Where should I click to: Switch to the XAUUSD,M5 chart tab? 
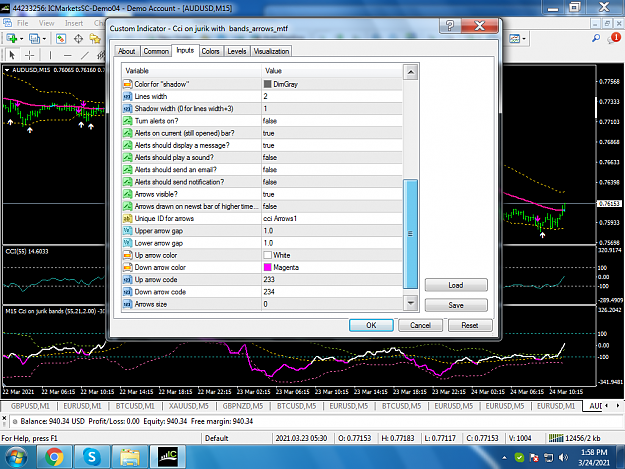pos(189,406)
